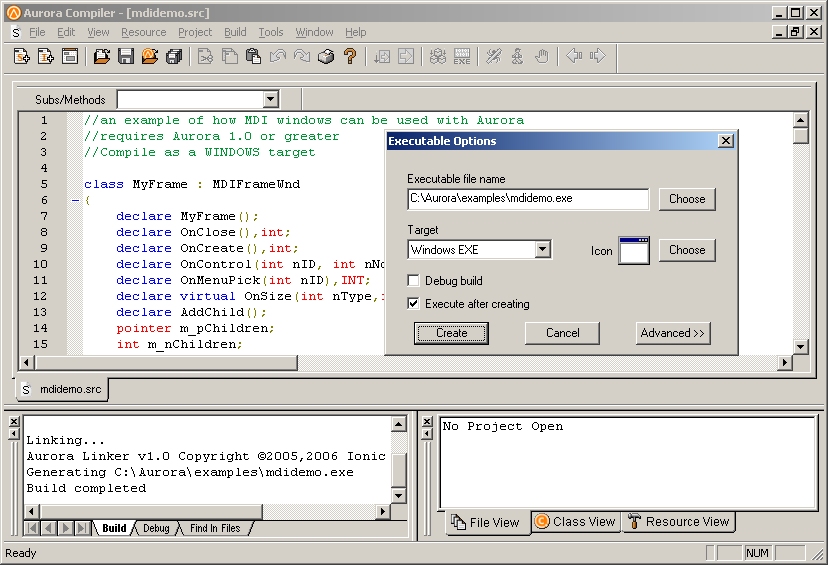Click the new source file icon
Image resolution: width=828 pixels, height=565 pixels.
pyautogui.click(x=22, y=57)
